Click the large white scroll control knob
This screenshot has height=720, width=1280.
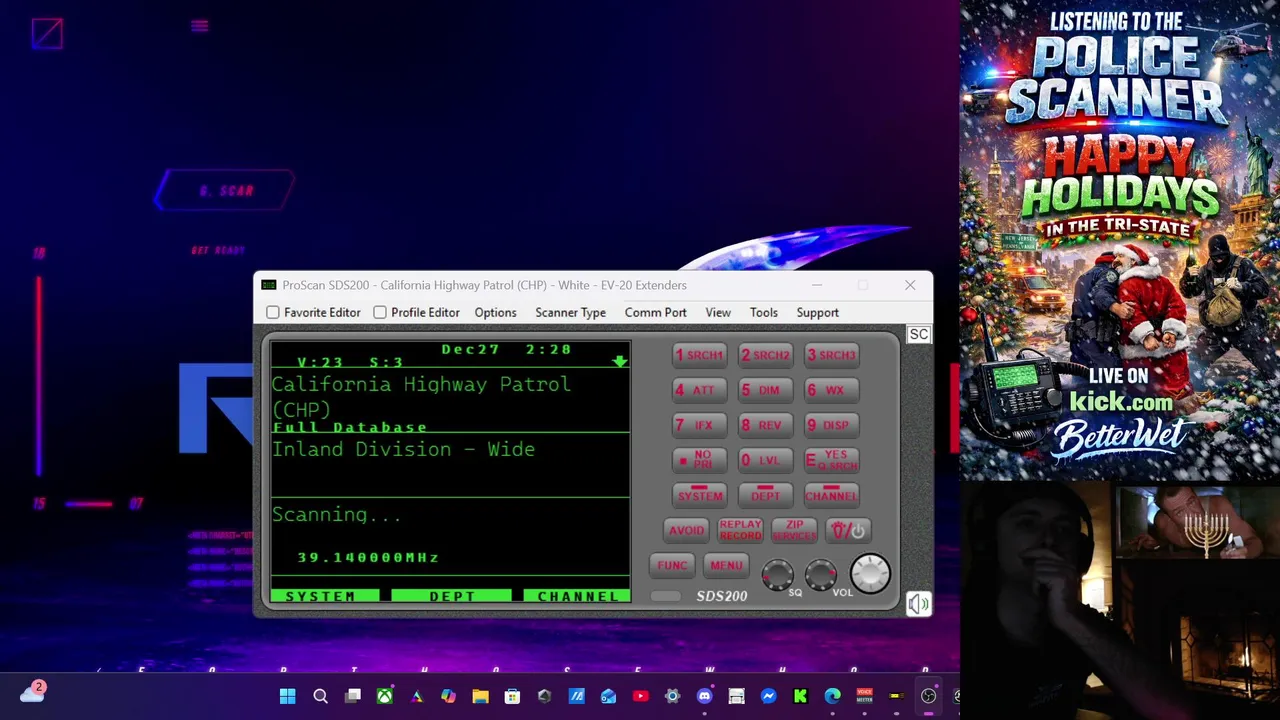tap(870, 573)
